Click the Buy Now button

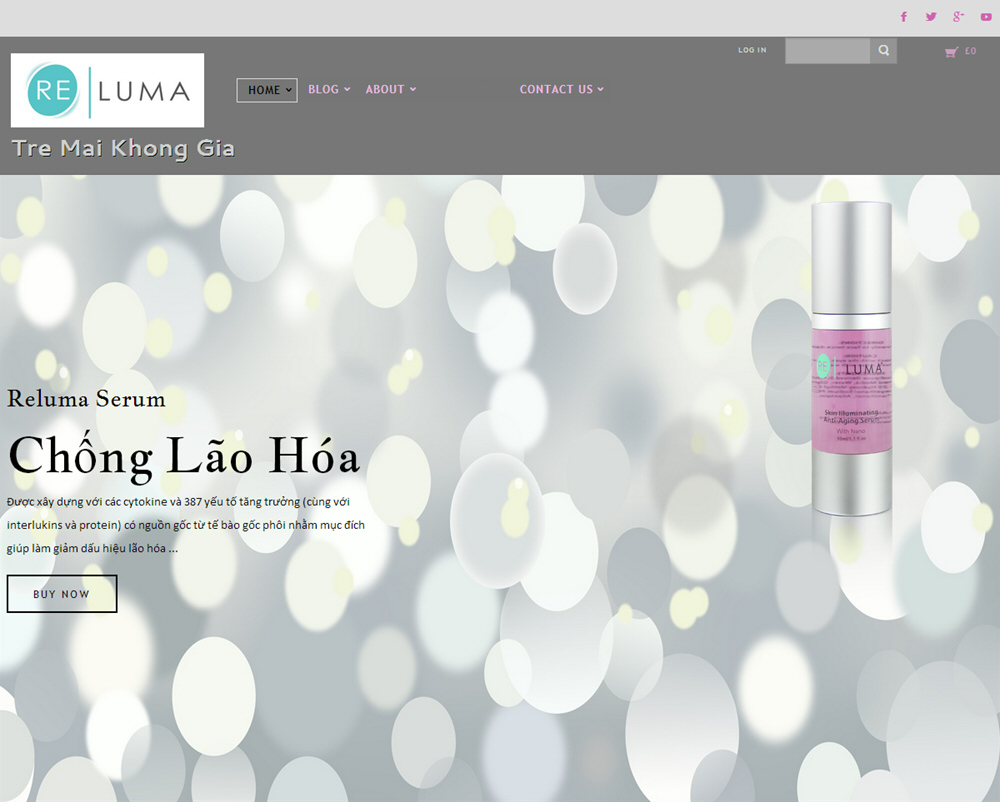(x=62, y=594)
